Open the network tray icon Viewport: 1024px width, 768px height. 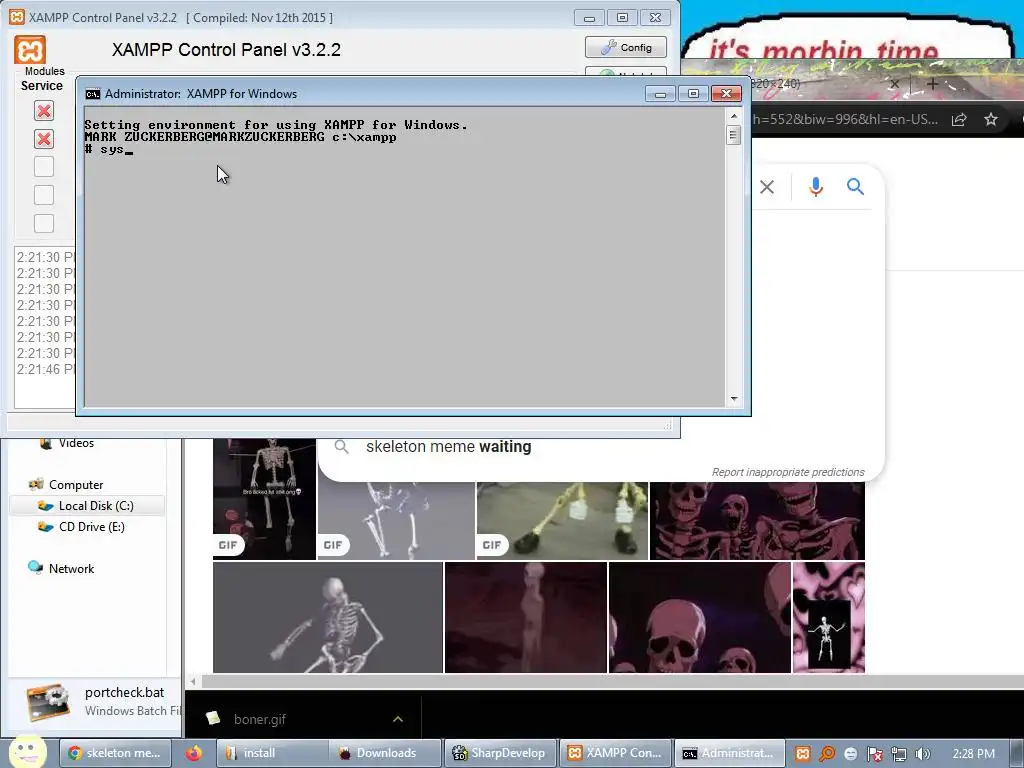click(899, 754)
